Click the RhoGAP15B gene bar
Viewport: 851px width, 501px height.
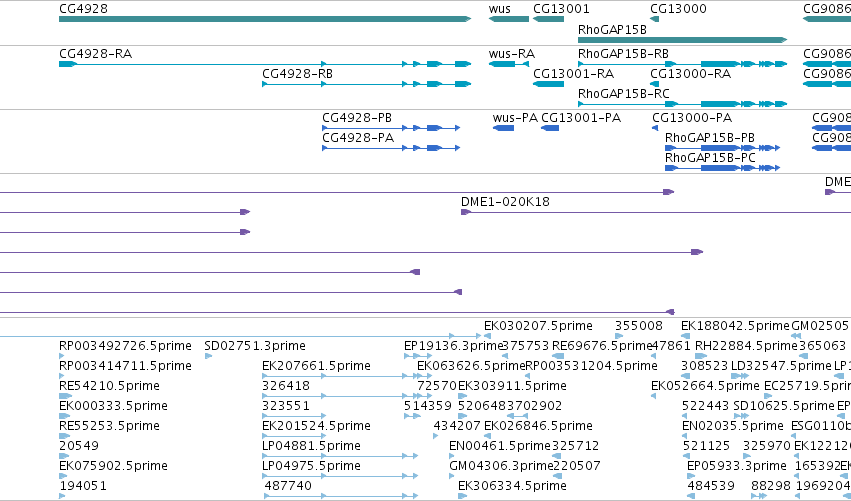[682, 40]
